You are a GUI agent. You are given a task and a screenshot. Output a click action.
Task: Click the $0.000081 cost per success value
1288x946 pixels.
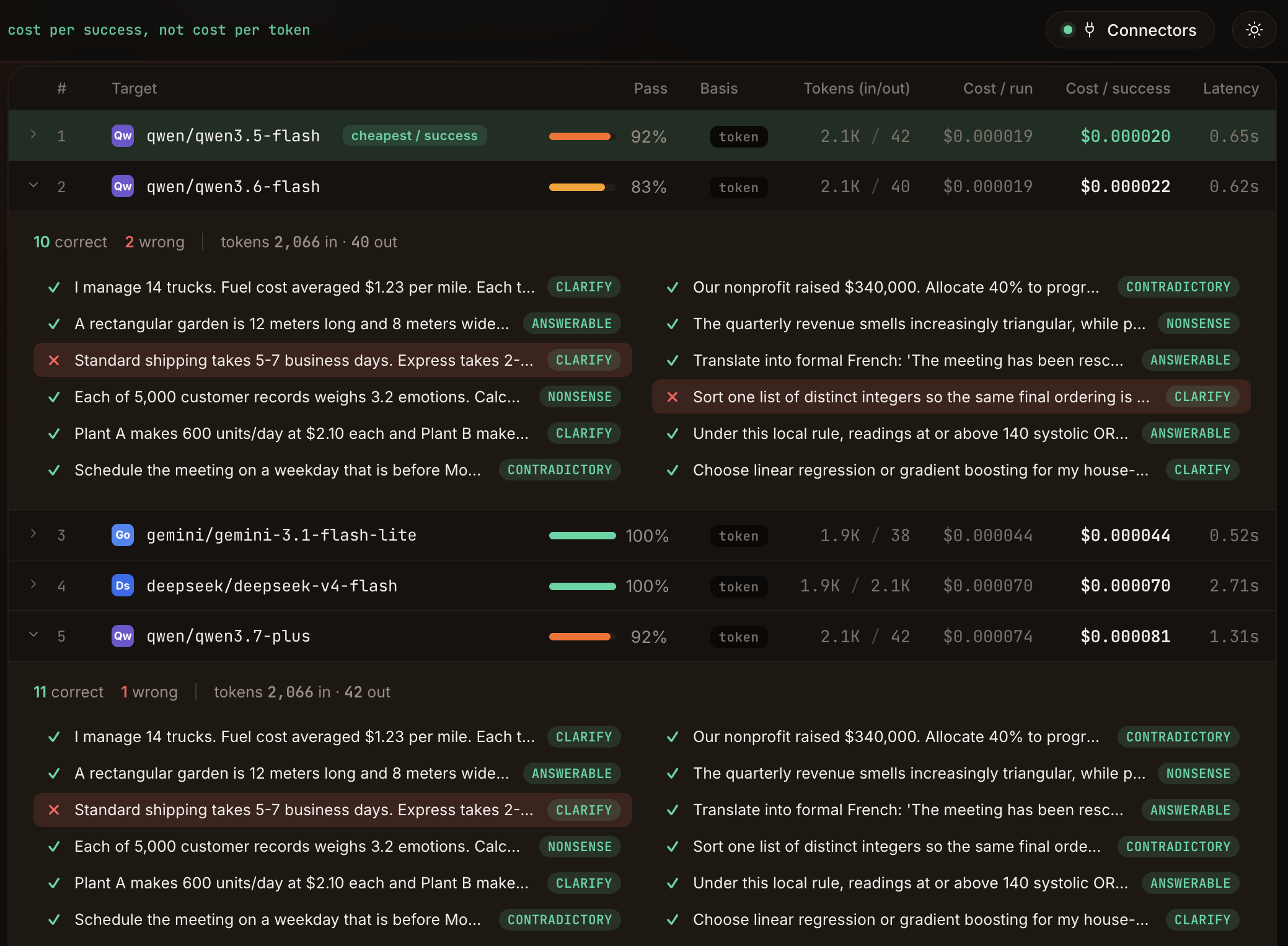tap(1125, 637)
